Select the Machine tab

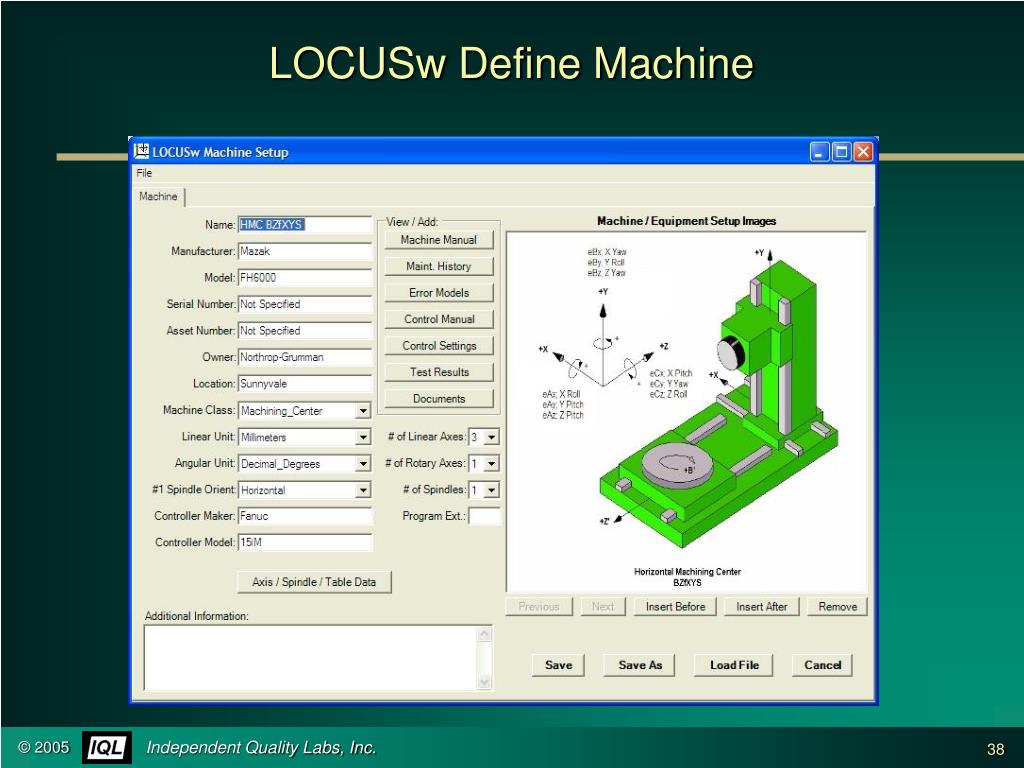click(x=158, y=197)
